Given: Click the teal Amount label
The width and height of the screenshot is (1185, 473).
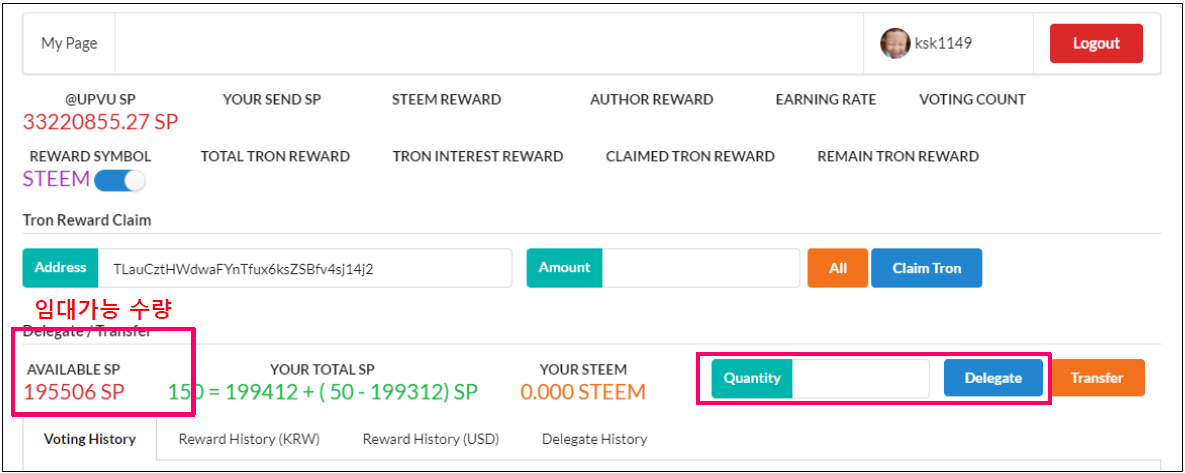Looking at the screenshot, I should click(x=564, y=268).
